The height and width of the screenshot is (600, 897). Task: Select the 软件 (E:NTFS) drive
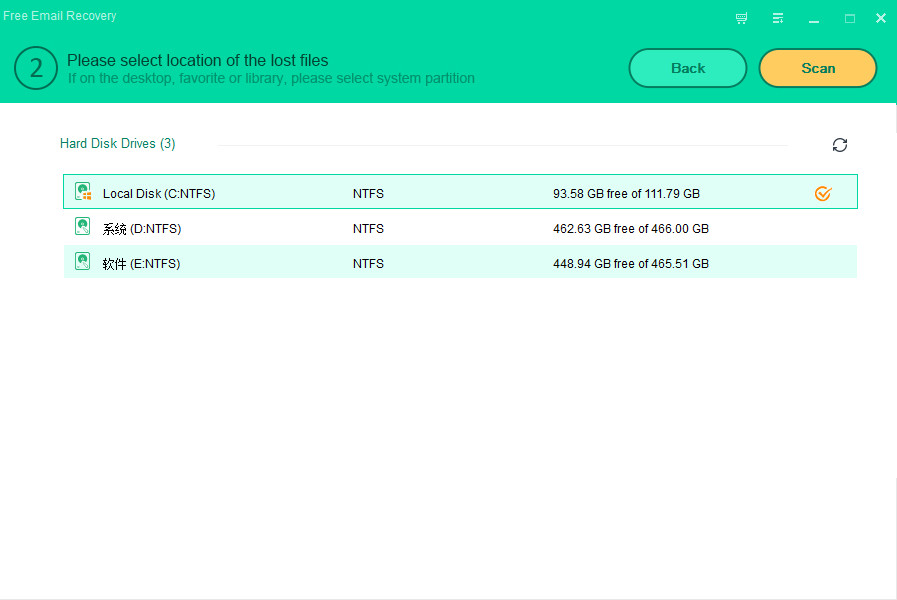tap(460, 262)
